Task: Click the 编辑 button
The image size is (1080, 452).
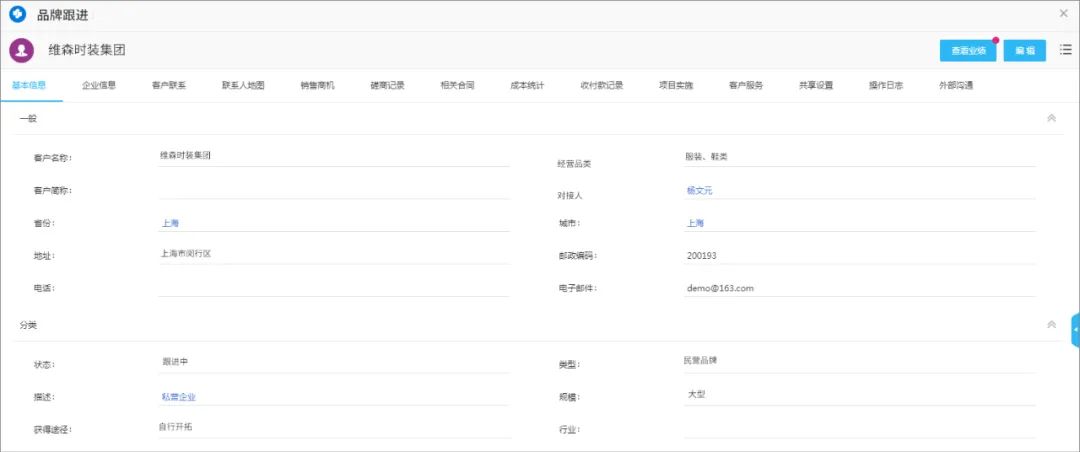Action: click(x=1024, y=50)
